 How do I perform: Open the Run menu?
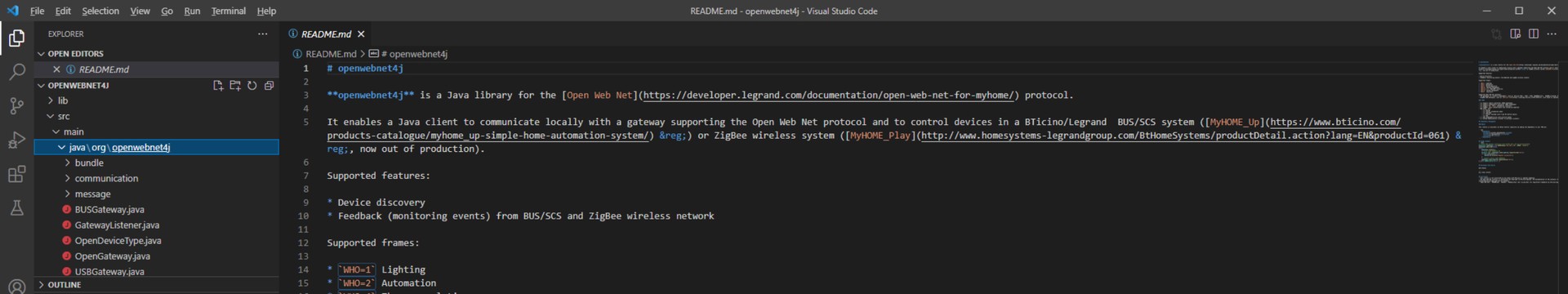192,11
